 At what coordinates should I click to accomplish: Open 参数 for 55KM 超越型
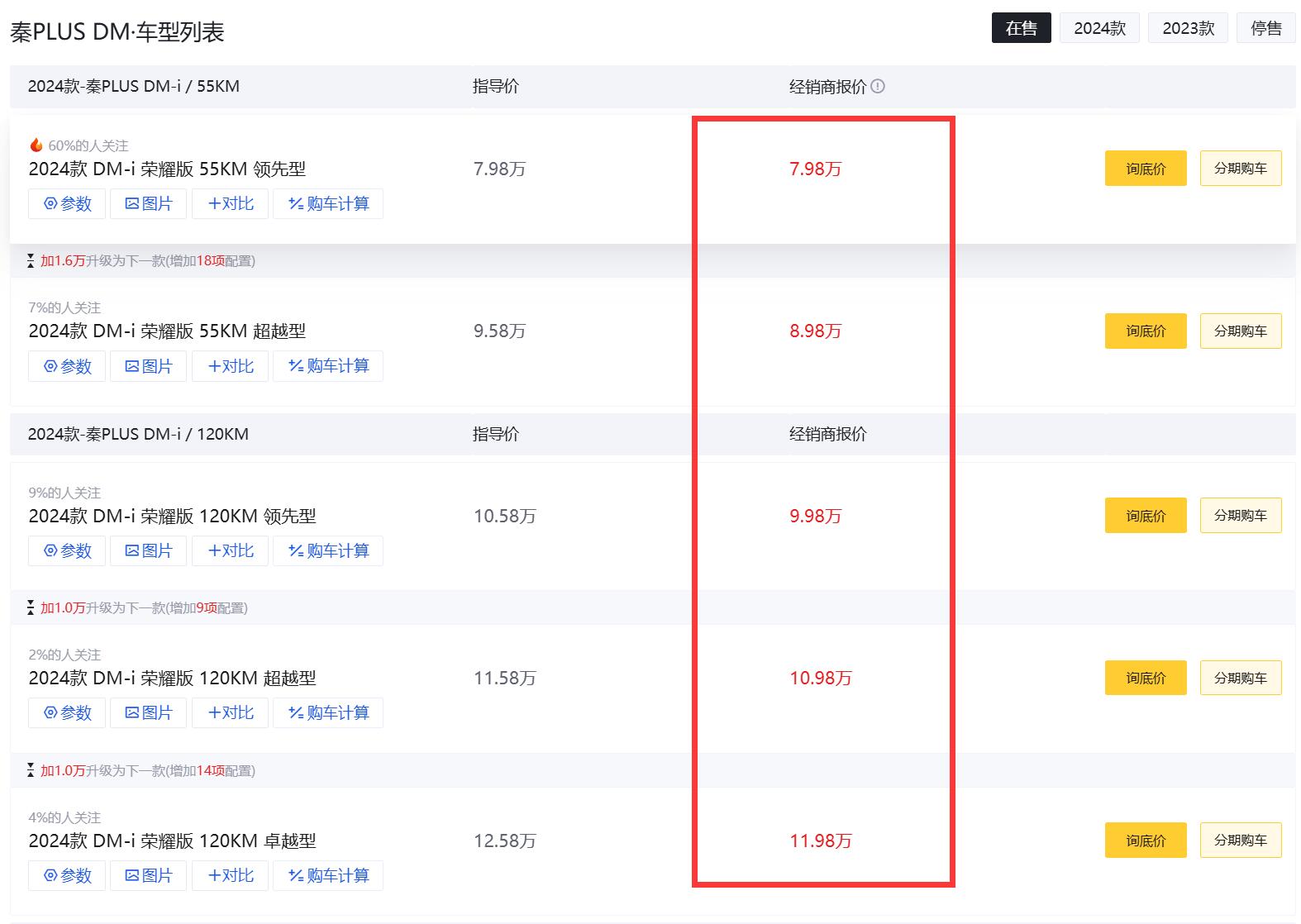(67, 366)
